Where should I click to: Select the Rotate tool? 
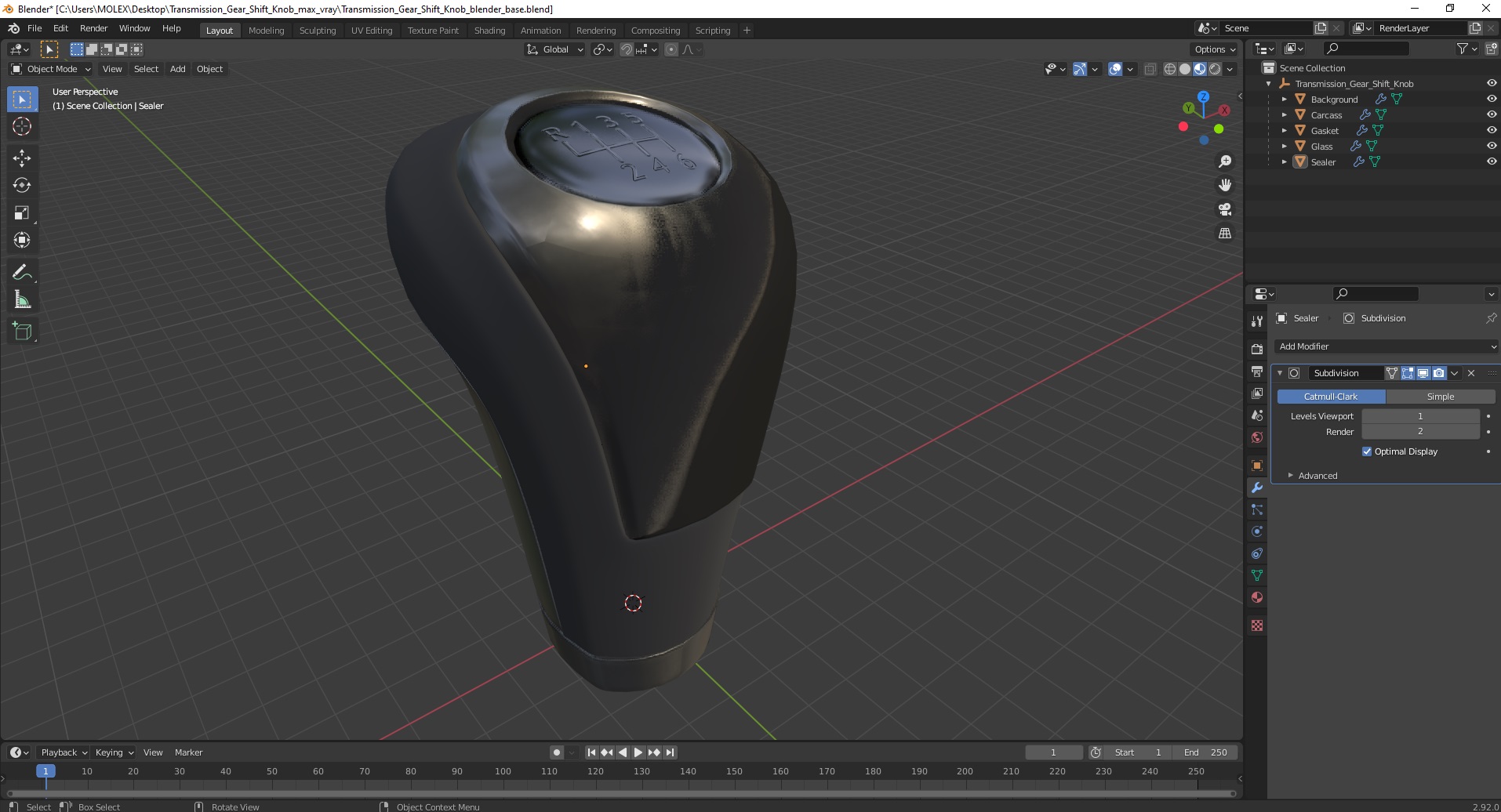coord(22,185)
